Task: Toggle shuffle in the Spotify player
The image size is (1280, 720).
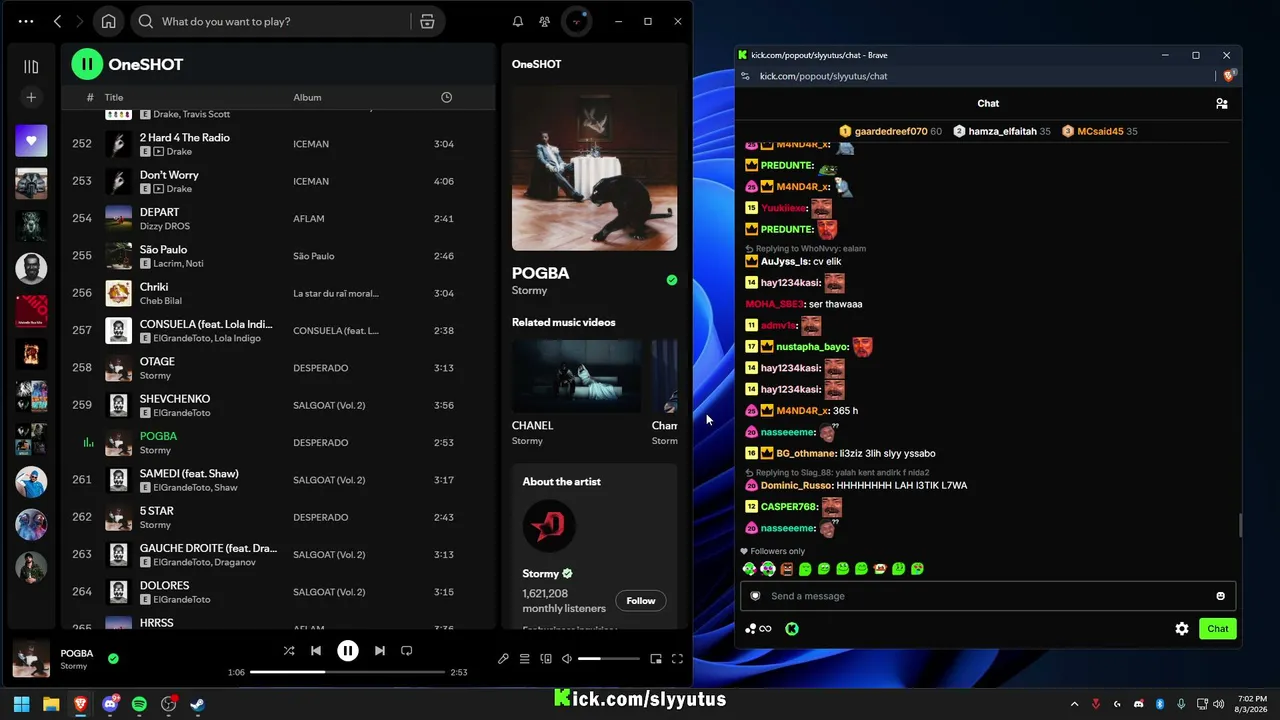Action: coord(289,651)
